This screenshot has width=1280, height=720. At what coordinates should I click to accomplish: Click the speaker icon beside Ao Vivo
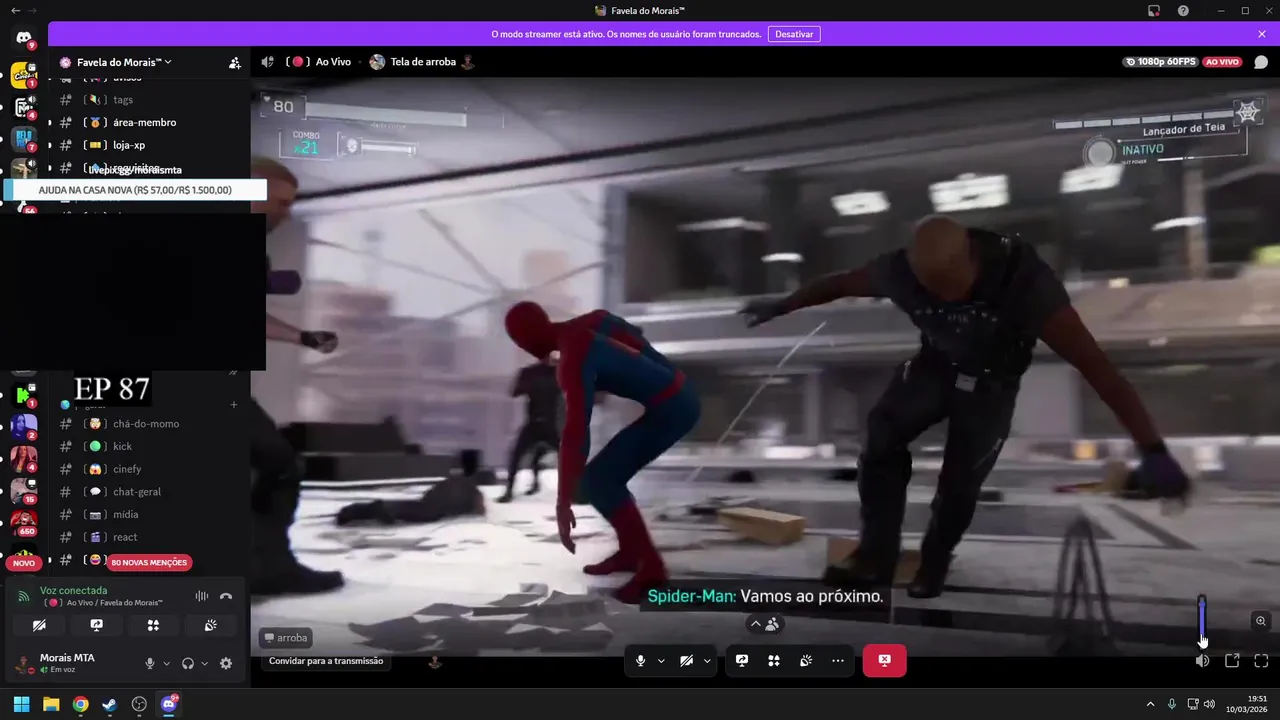268,62
